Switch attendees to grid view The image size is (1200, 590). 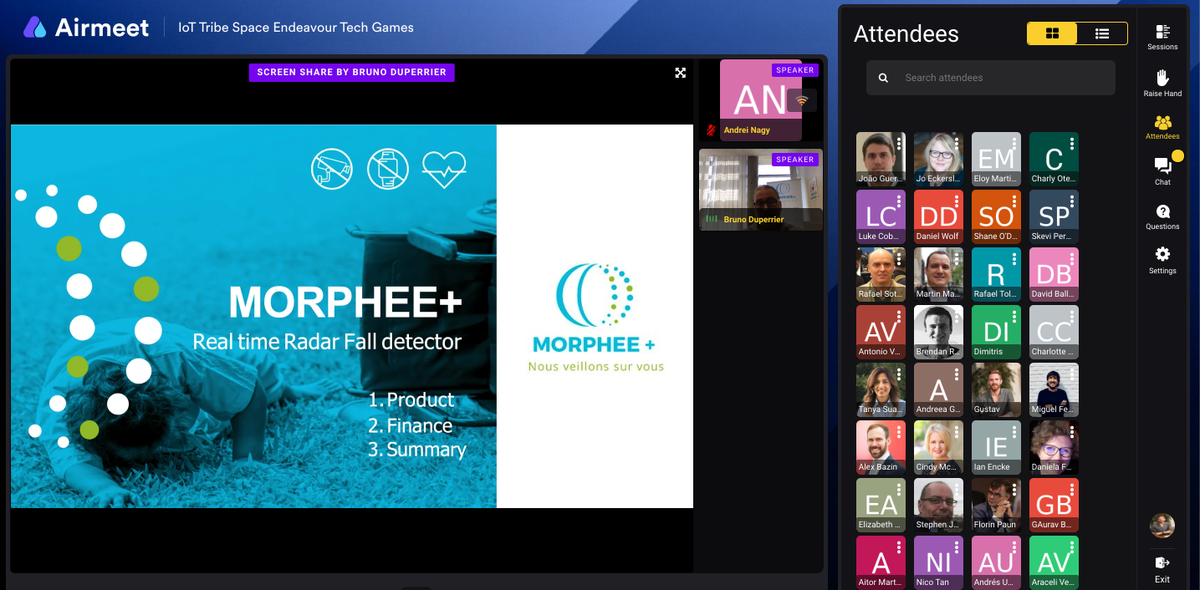[1052, 33]
